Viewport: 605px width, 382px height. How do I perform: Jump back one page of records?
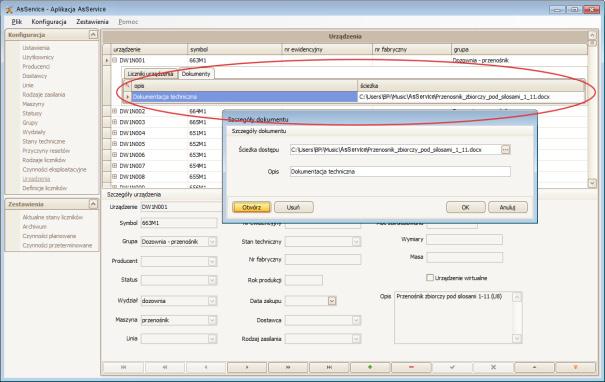coord(165,367)
